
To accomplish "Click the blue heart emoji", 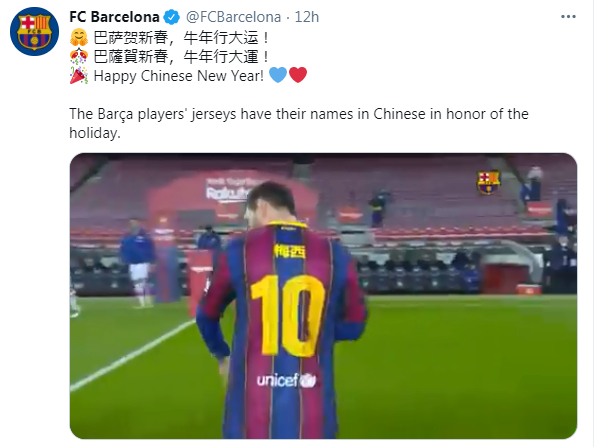I will click(278, 76).
